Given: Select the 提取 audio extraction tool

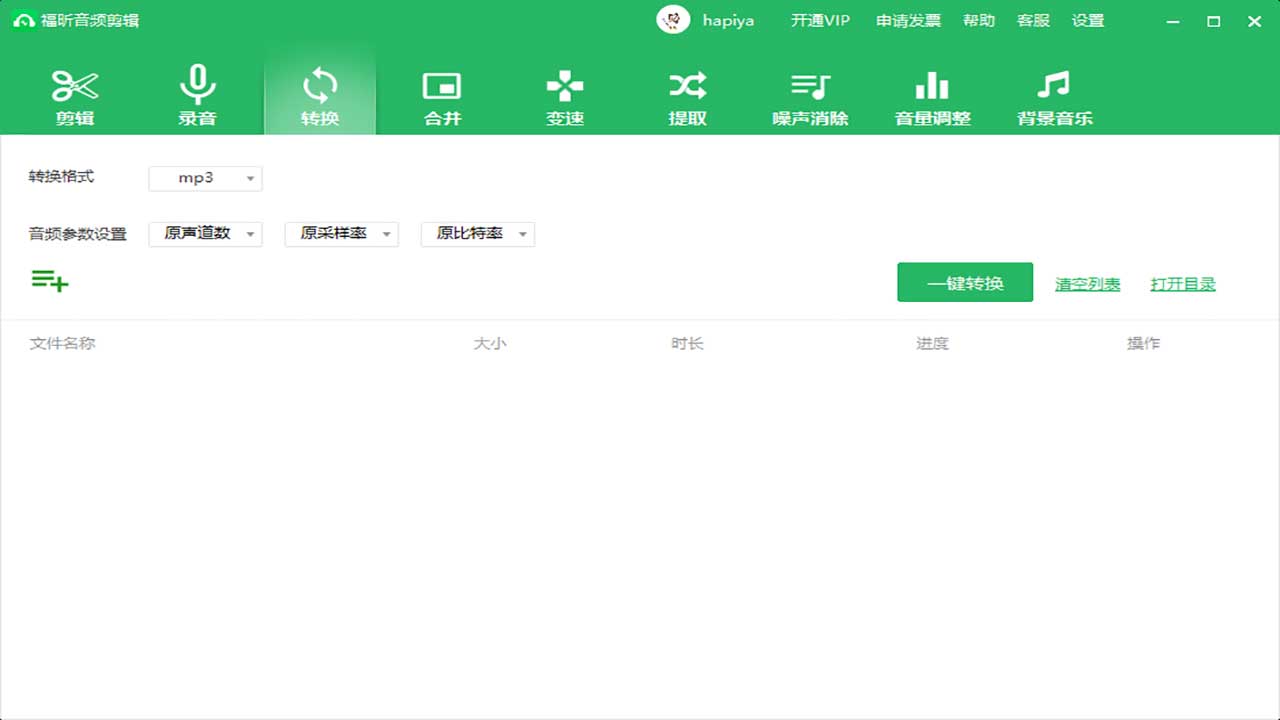Looking at the screenshot, I should coord(687,95).
